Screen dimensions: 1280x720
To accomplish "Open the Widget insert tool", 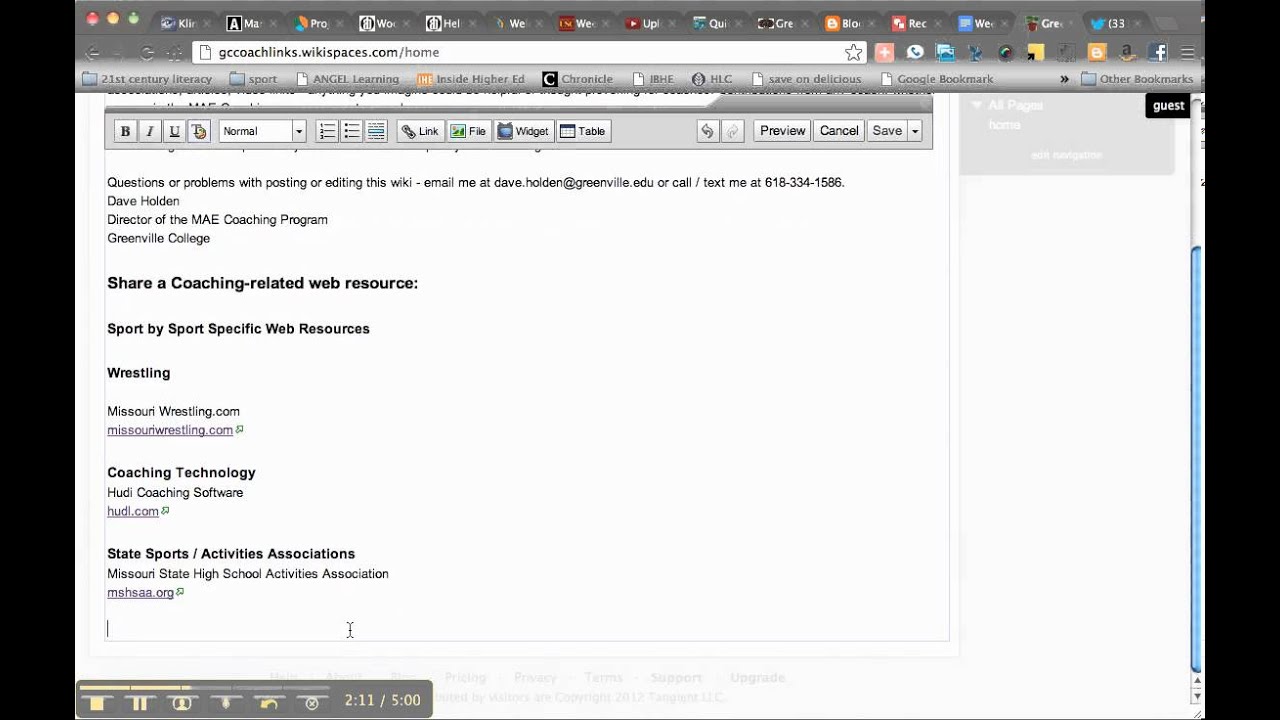I will point(523,131).
